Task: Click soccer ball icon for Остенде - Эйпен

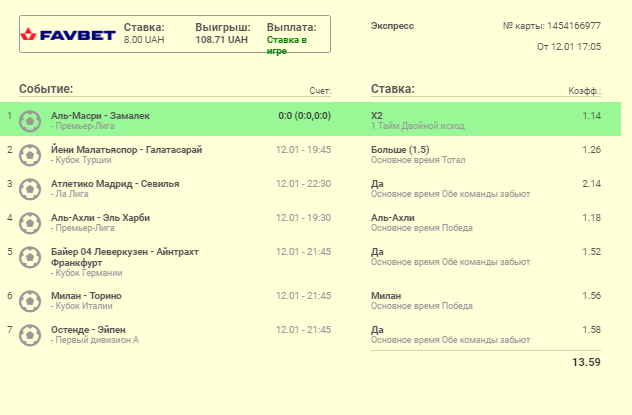Action: click(30, 335)
